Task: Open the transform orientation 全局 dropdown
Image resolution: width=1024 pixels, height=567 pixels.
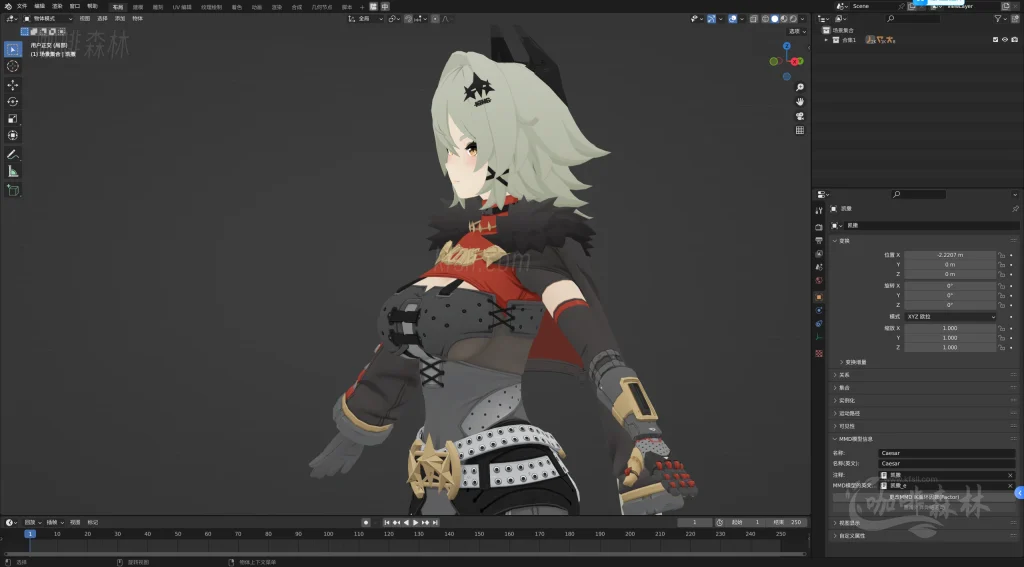Action: [x=366, y=19]
